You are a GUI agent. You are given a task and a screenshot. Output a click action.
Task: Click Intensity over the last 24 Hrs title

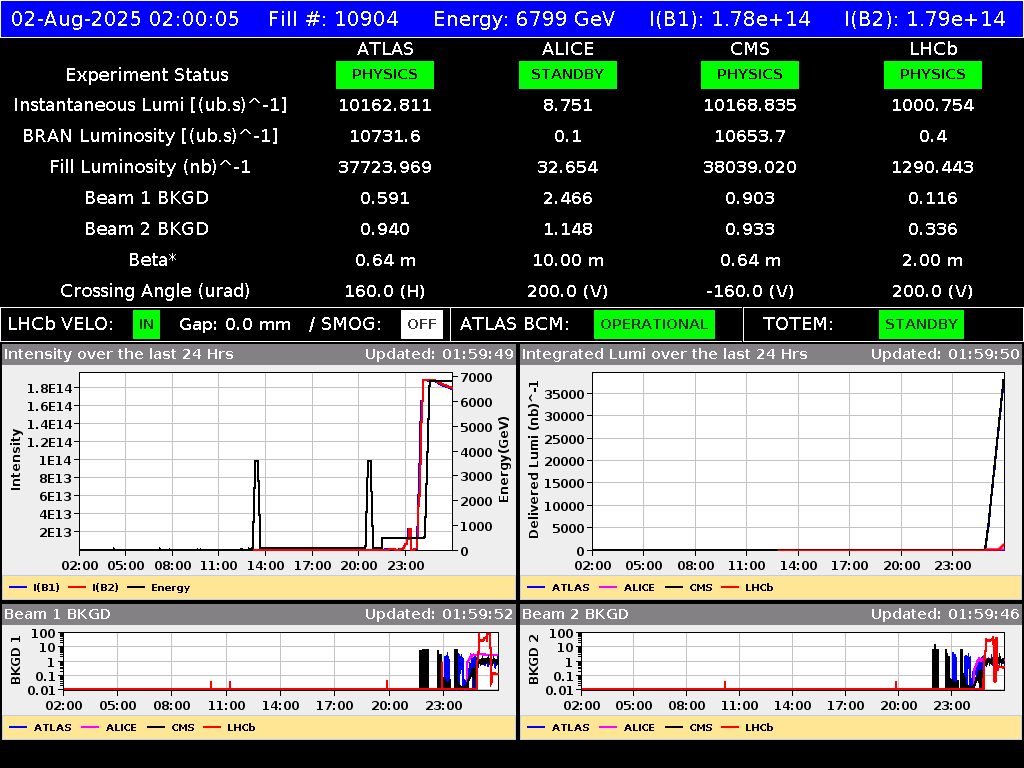click(118, 354)
